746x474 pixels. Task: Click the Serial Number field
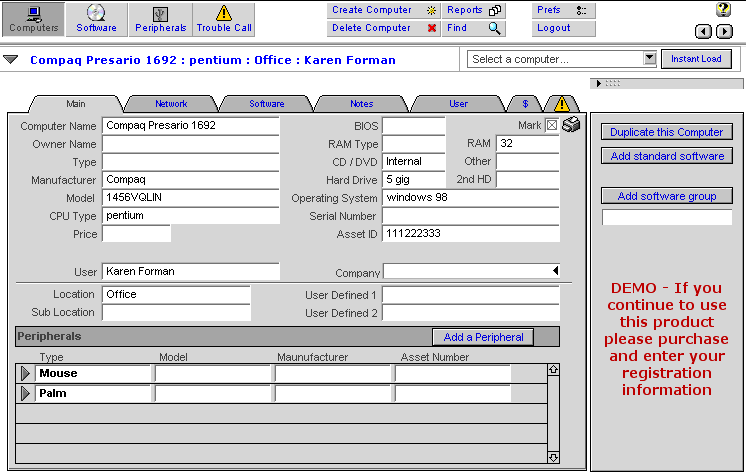[x=471, y=216]
